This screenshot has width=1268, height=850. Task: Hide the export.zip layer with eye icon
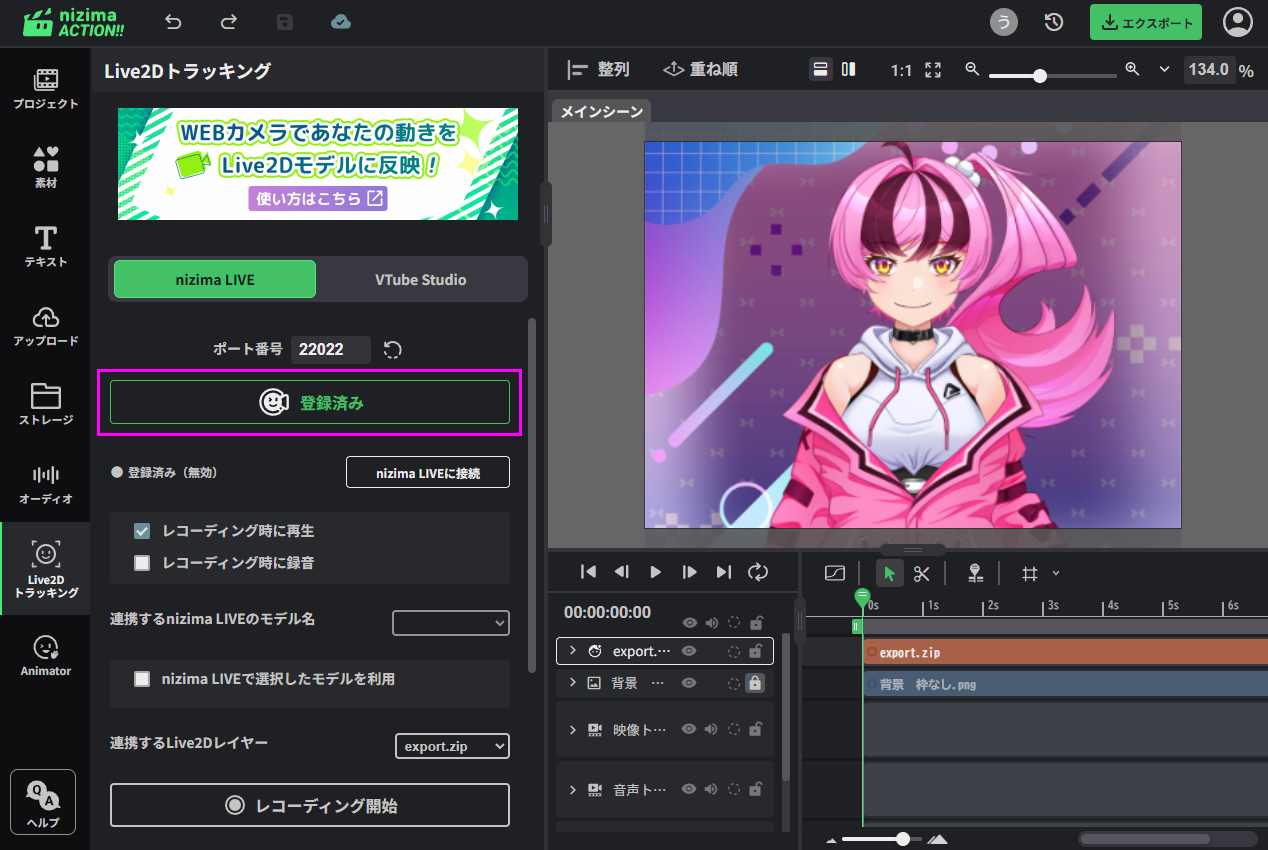tap(689, 651)
